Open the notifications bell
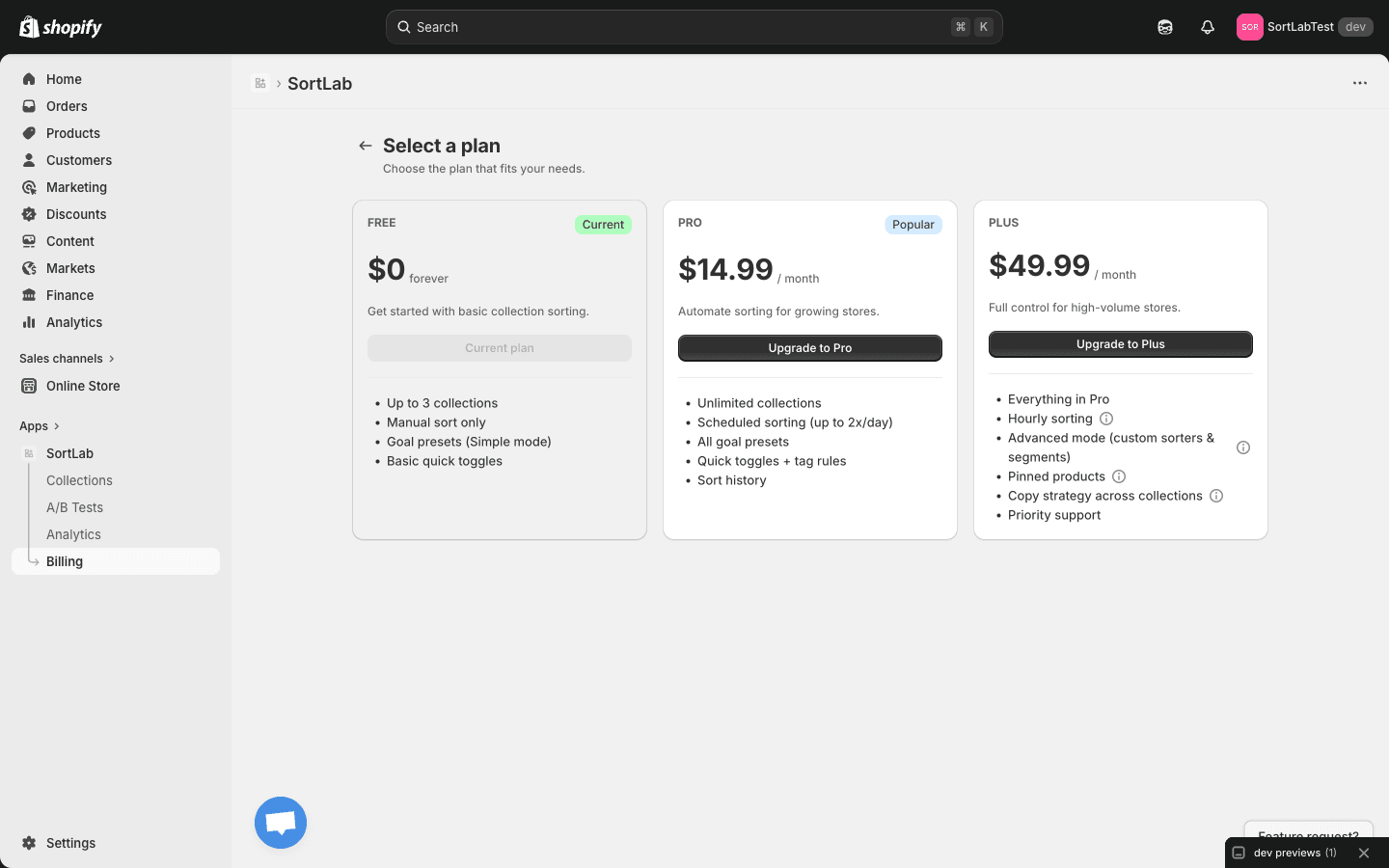Screen dimensions: 1389x868 tap(1207, 27)
